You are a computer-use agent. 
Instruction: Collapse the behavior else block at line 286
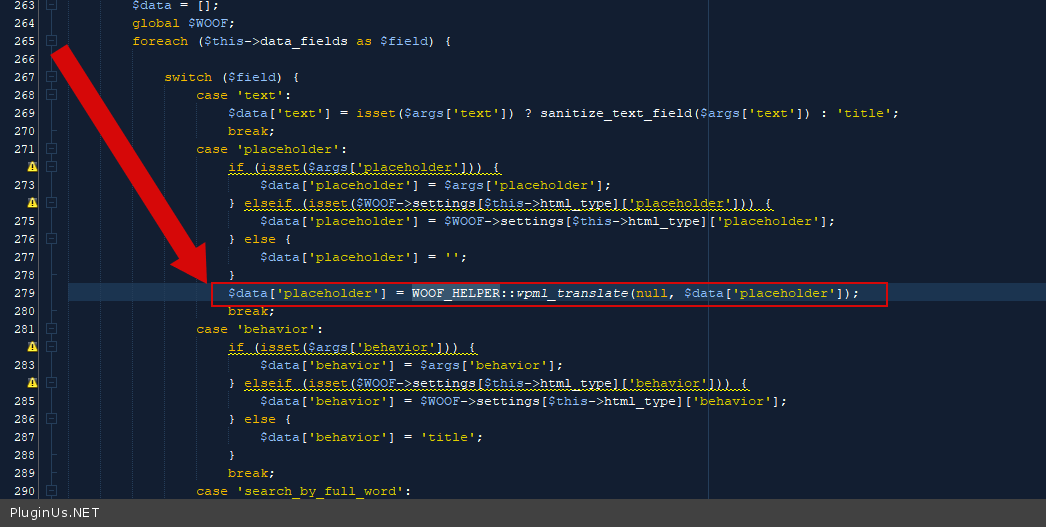(51, 419)
